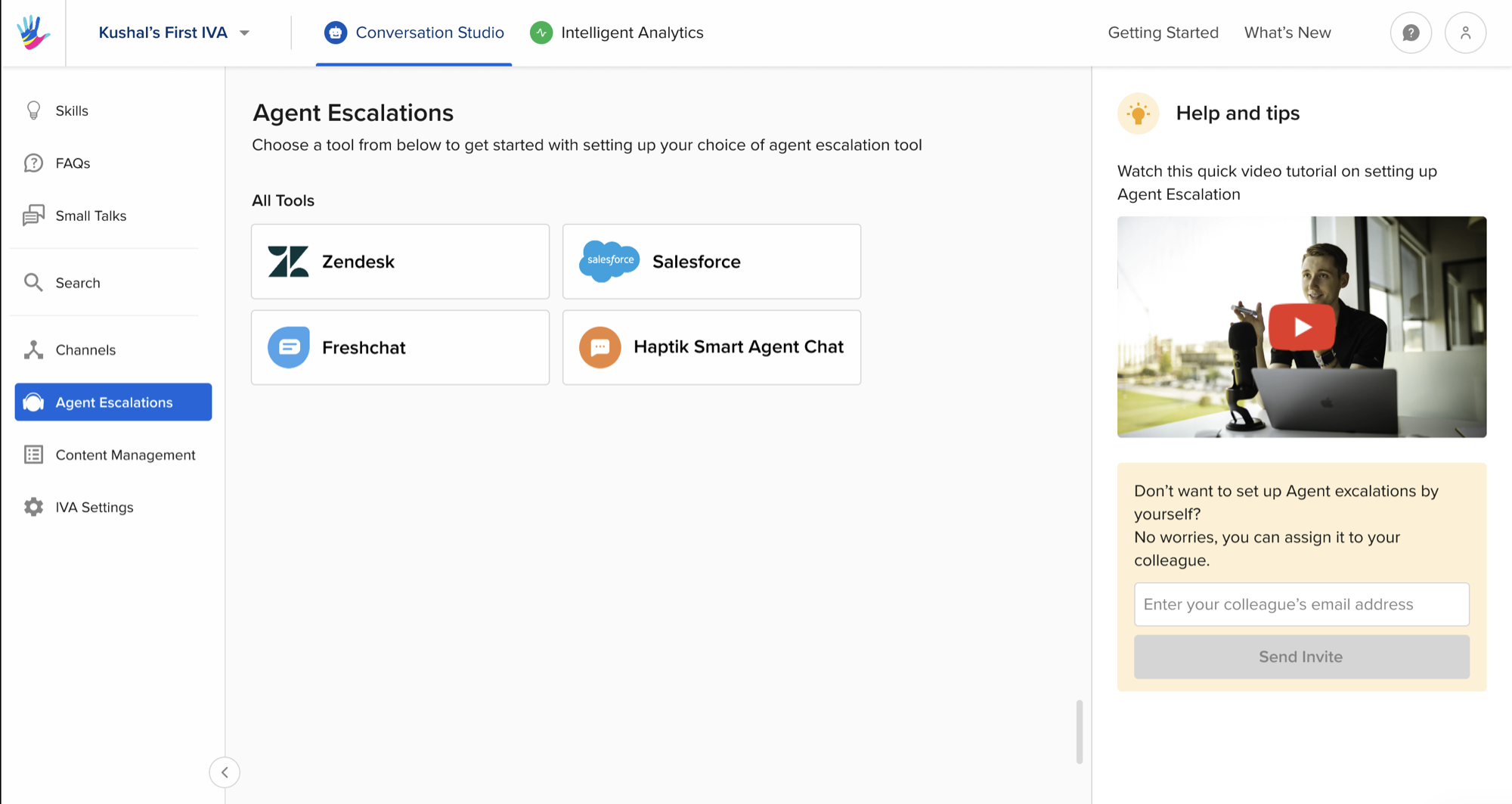Click the Small Talks speech bubble icon
Screen dimensions: 1512x804
(33, 216)
